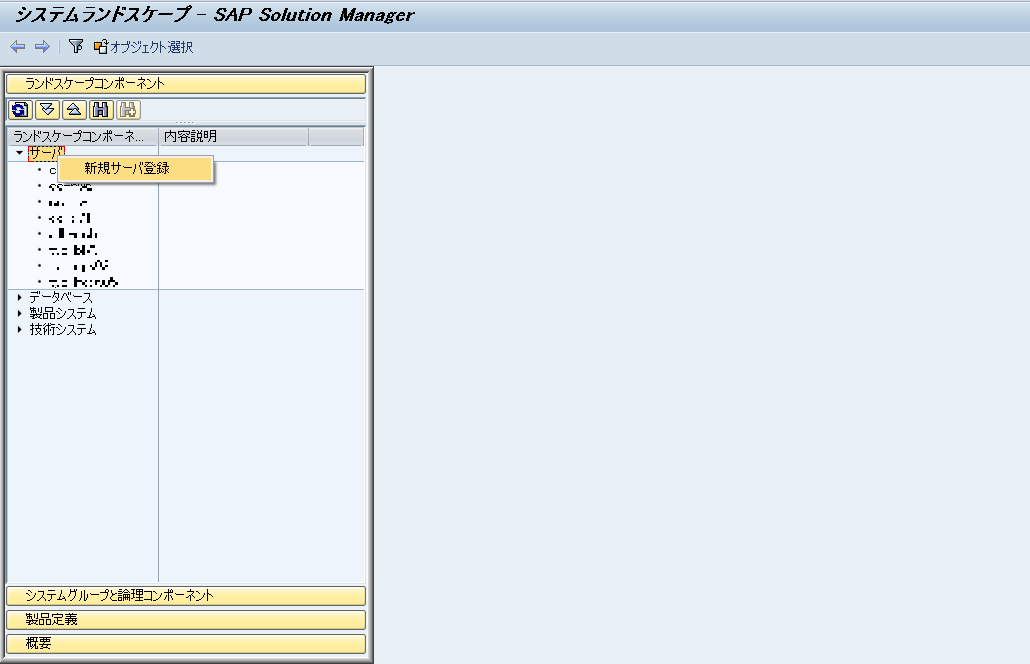Screen dimensions: 1030x664
Task: Open the ランドスケープコンポーネント panel header
Action: pyautogui.click(x=186, y=83)
